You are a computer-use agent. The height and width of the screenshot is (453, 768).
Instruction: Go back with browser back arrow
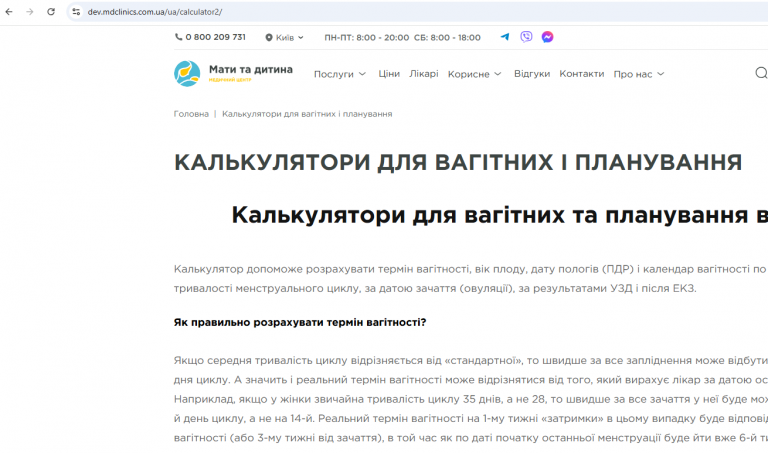[9, 12]
